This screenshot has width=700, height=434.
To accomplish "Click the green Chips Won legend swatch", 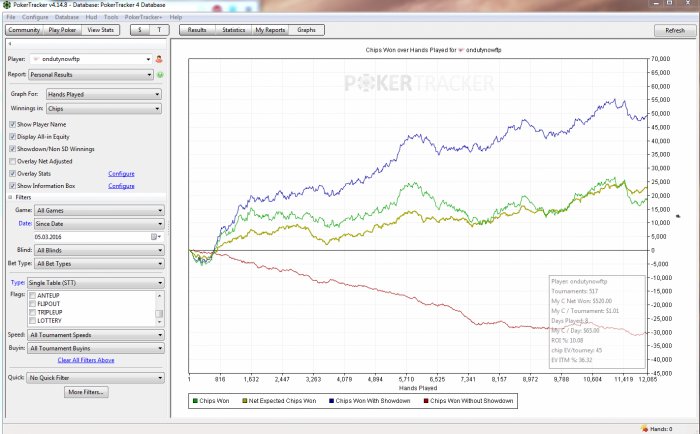I will coord(195,401).
